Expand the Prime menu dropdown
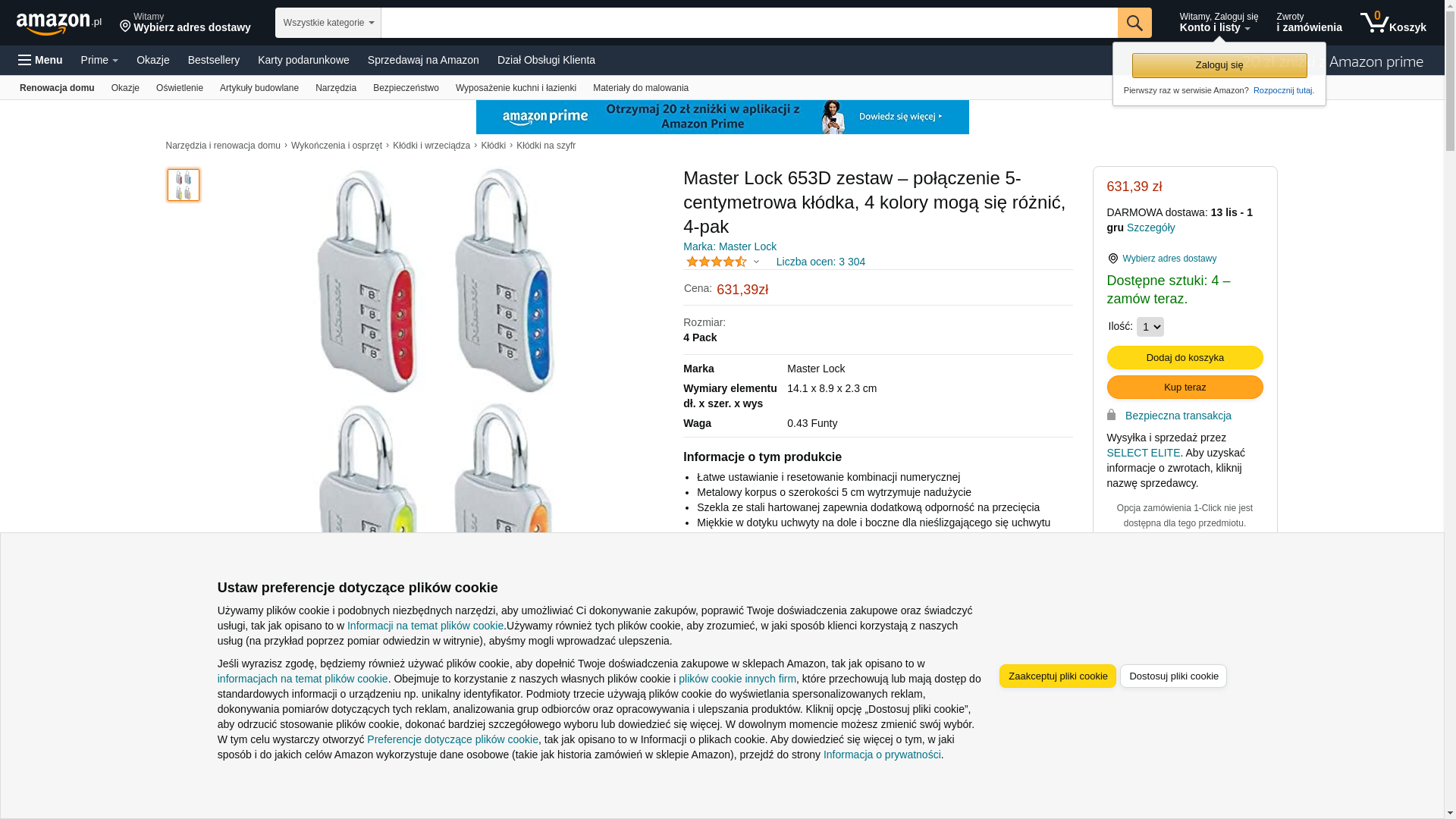1456x819 pixels. tap(99, 60)
